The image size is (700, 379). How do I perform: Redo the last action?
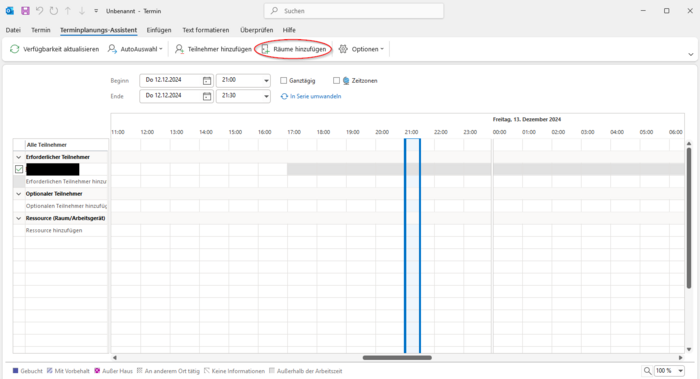pos(54,11)
